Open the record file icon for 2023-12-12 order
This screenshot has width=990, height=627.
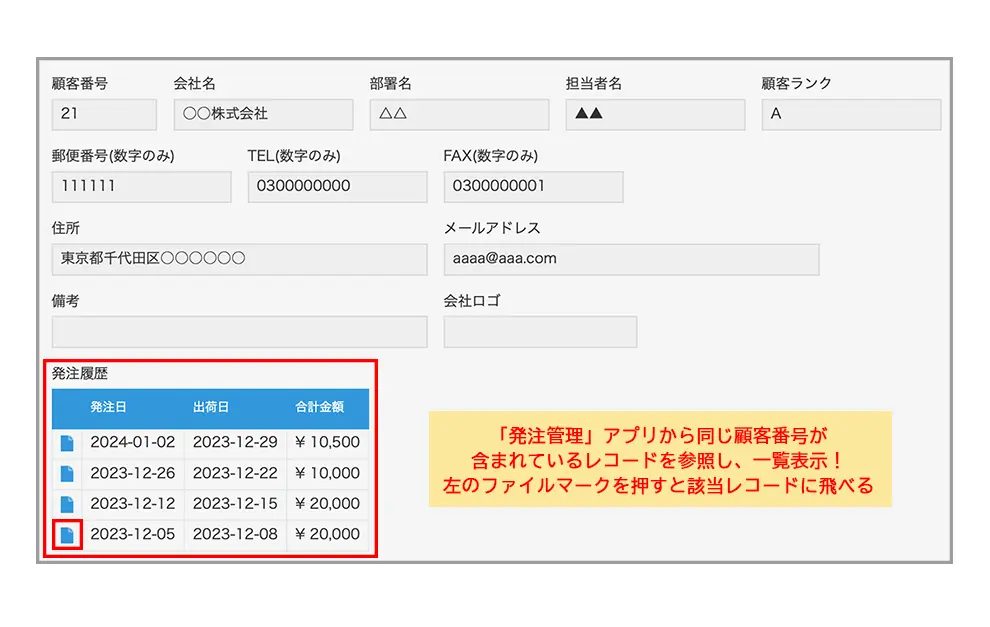pos(67,504)
